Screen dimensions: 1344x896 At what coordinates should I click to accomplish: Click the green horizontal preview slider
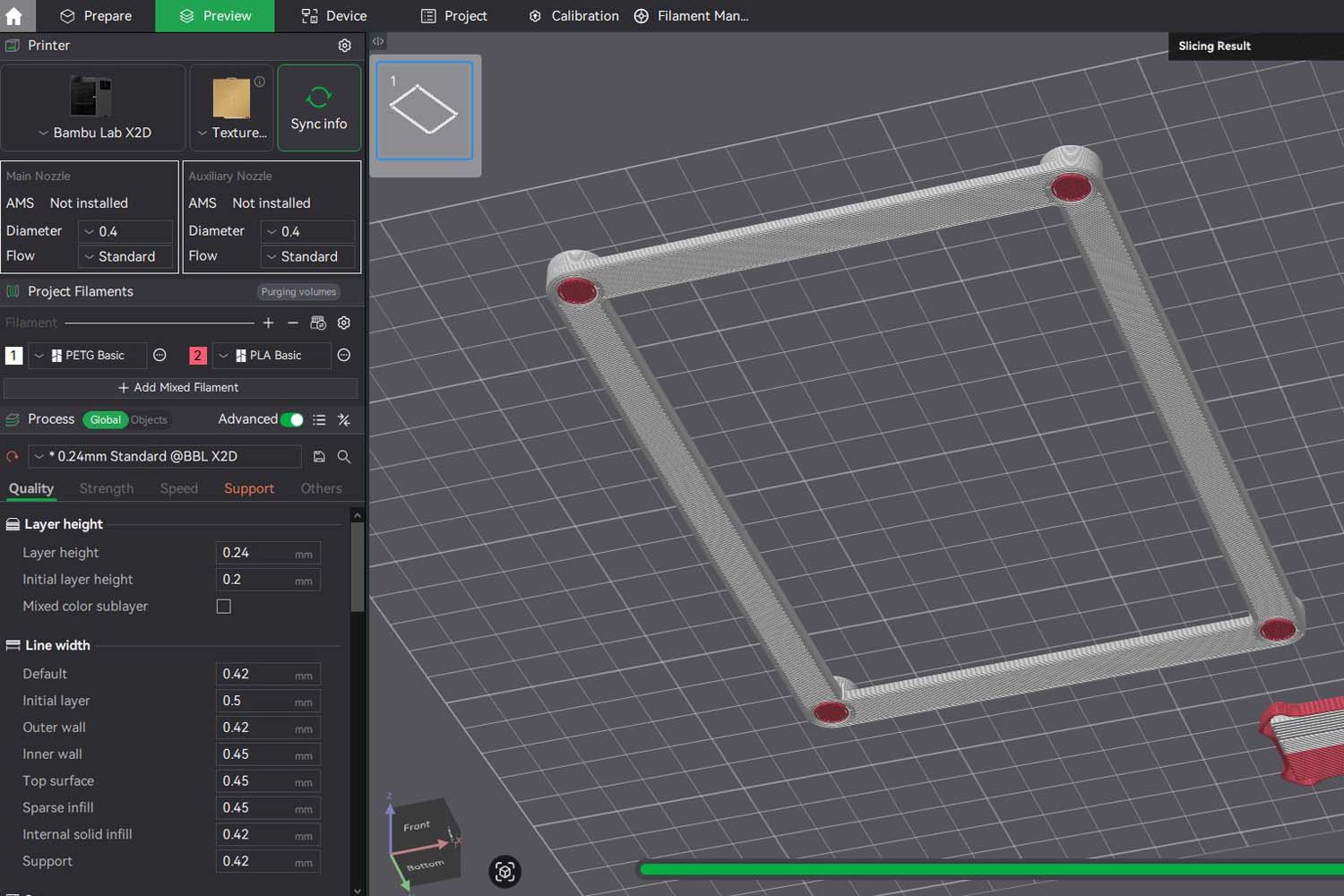coord(992,869)
